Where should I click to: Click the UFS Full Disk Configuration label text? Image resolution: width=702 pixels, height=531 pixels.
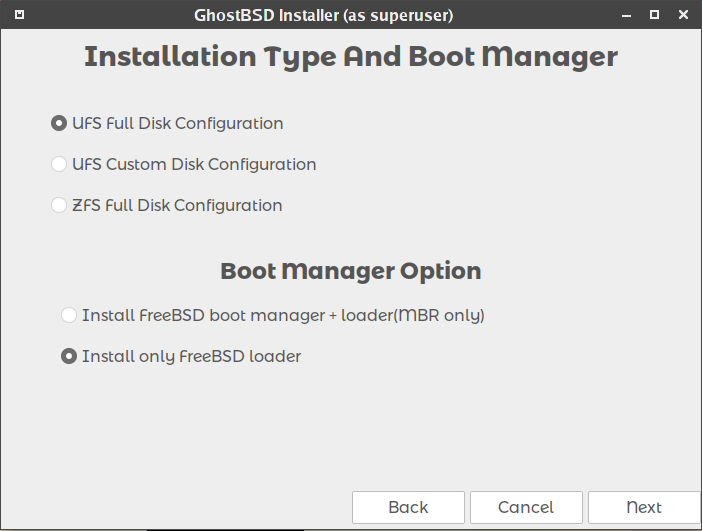(178, 124)
